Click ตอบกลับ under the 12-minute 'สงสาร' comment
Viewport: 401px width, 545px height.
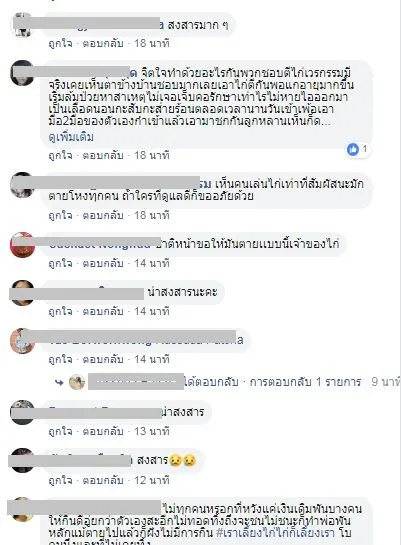[x=103, y=481]
